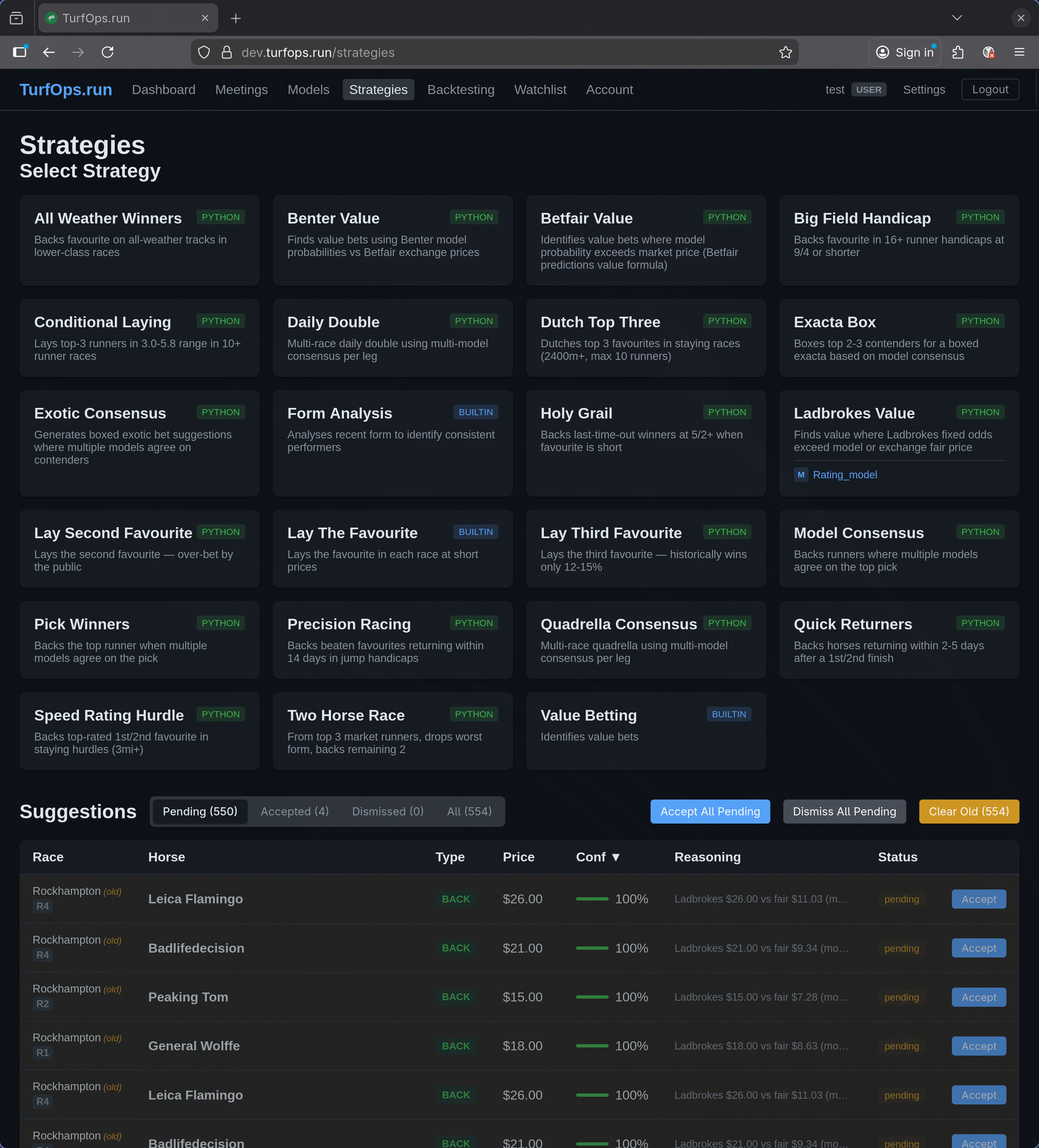Viewport: 1039px width, 1148px height.
Task: Open the Backtesting nav item
Action: click(460, 90)
